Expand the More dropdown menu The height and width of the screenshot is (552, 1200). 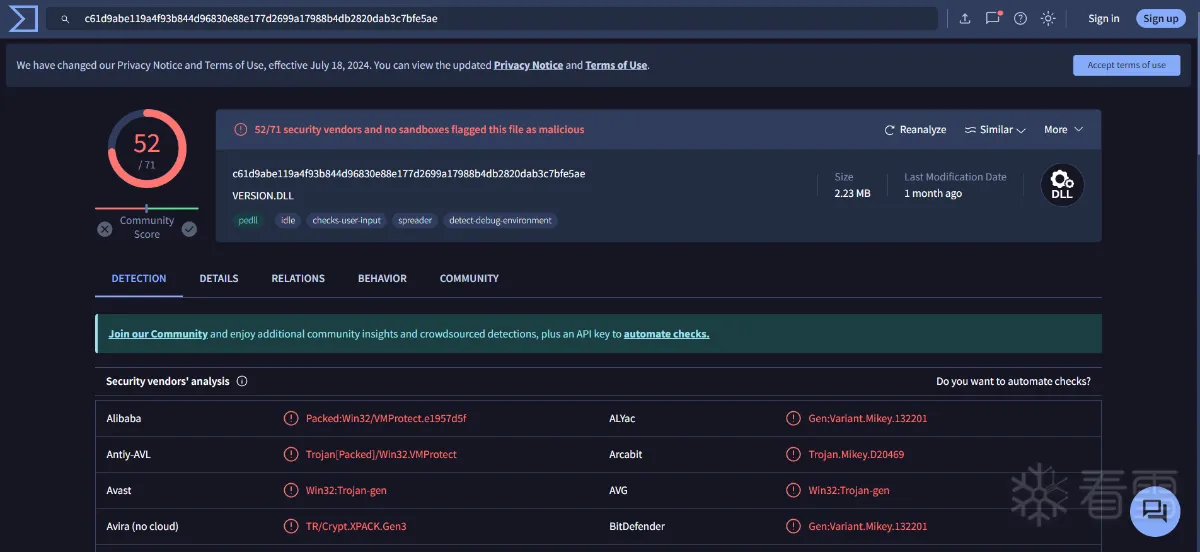(1063, 130)
